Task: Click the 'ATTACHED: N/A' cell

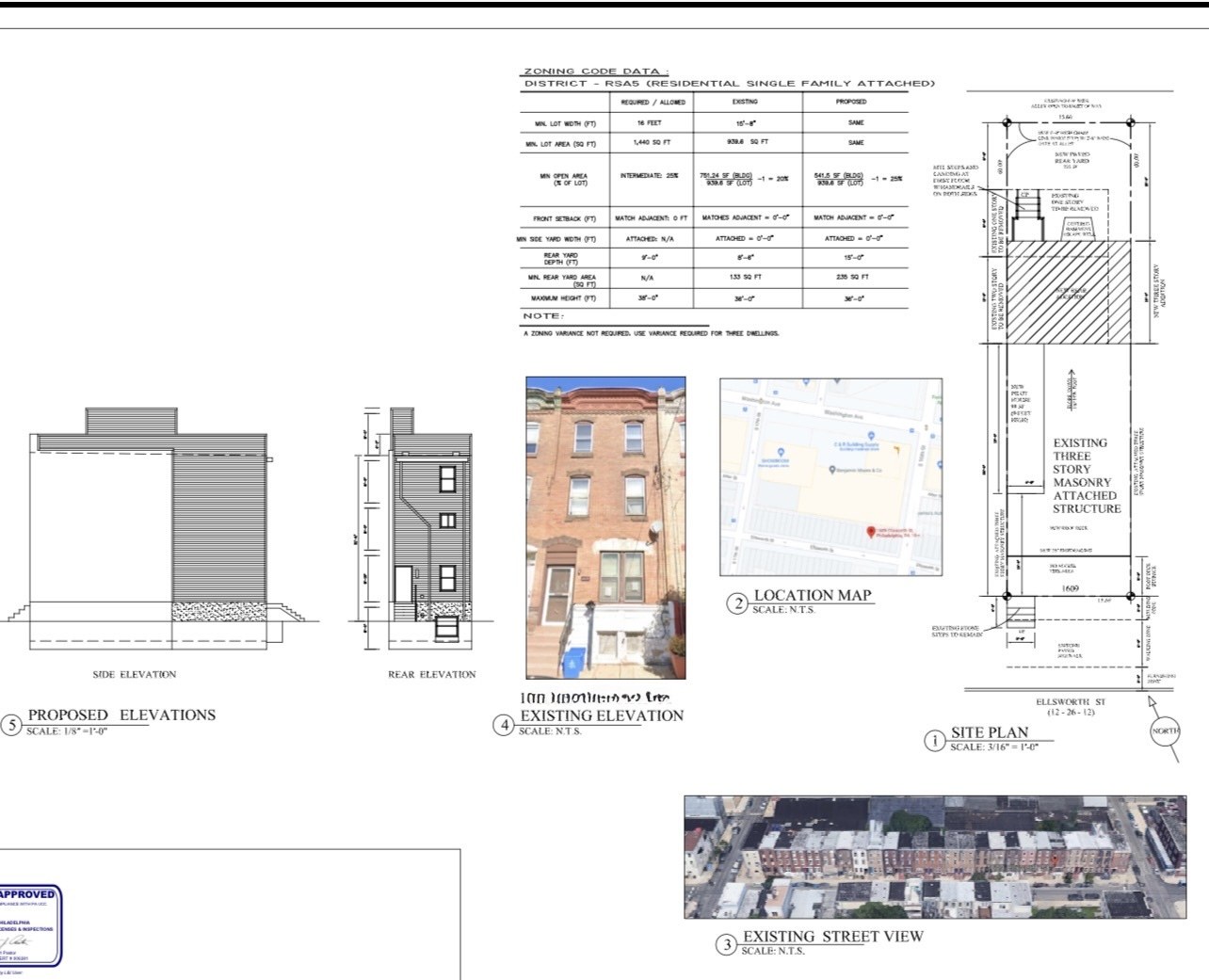Action: pos(650,239)
